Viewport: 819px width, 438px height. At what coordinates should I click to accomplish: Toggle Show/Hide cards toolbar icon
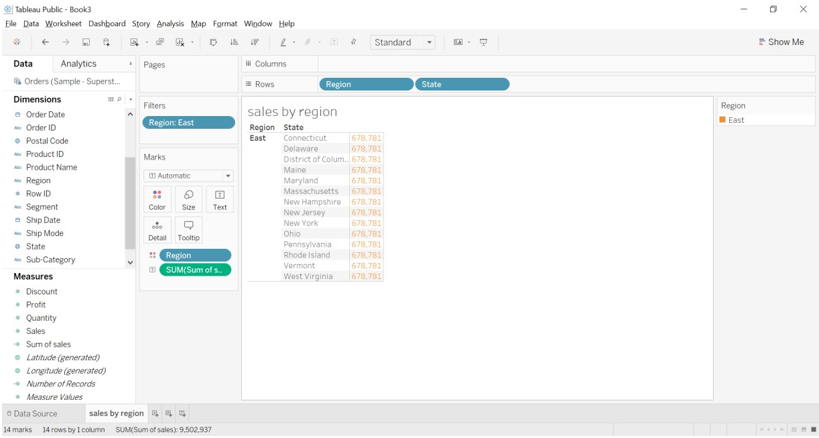[x=458, y=42]
